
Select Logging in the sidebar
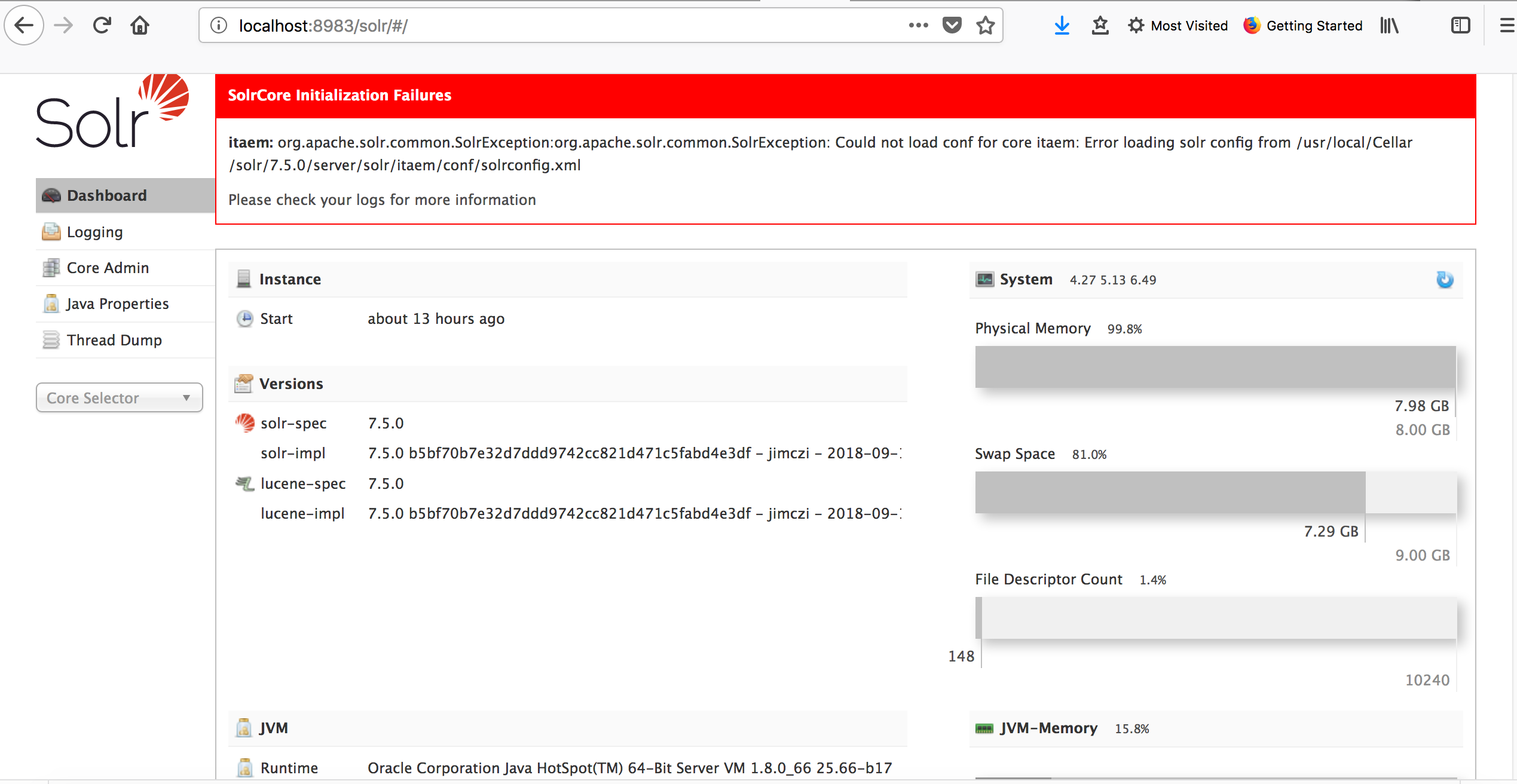pyautogui.click(x=95, y=232)
